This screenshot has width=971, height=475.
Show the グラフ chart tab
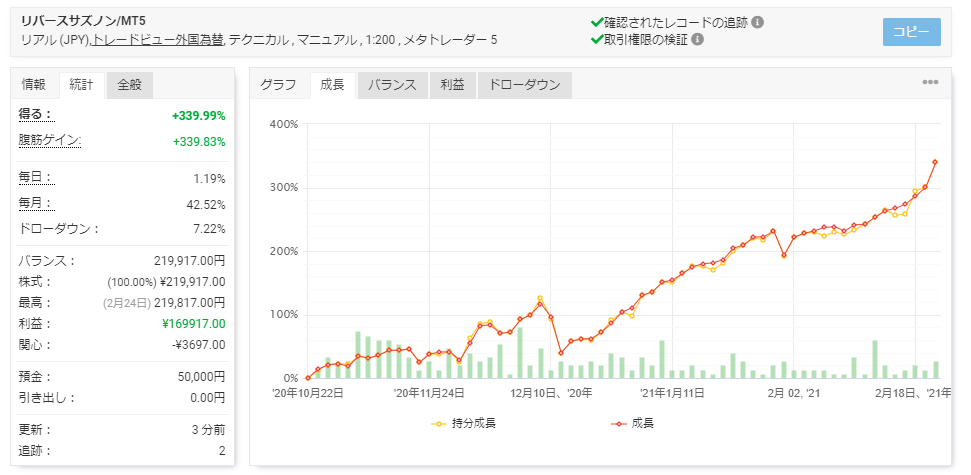278,85
